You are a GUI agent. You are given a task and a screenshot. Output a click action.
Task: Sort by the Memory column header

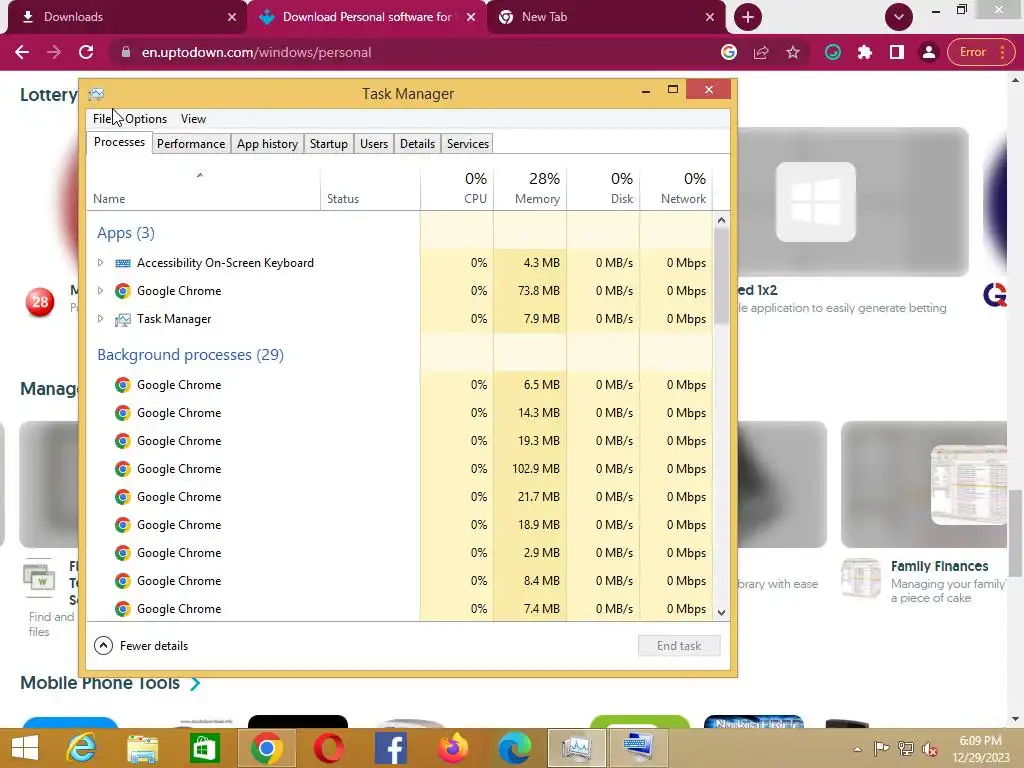(530, 189)
